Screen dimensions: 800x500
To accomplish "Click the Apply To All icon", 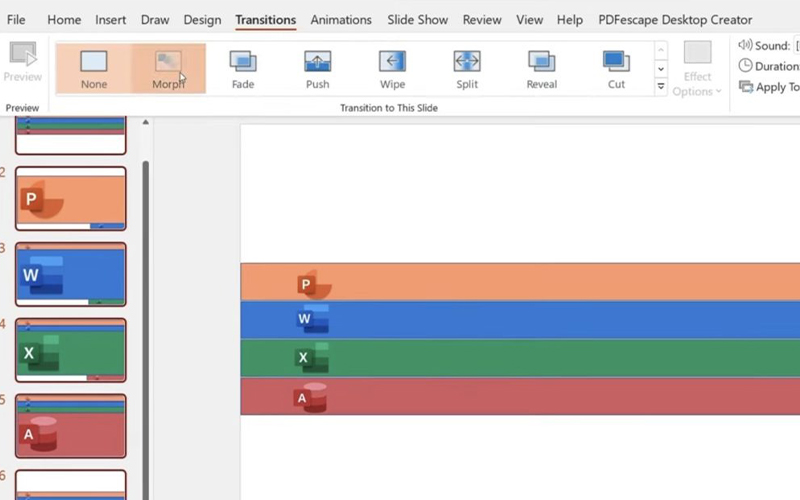I will pyautogui.click(x=745, y=87).
